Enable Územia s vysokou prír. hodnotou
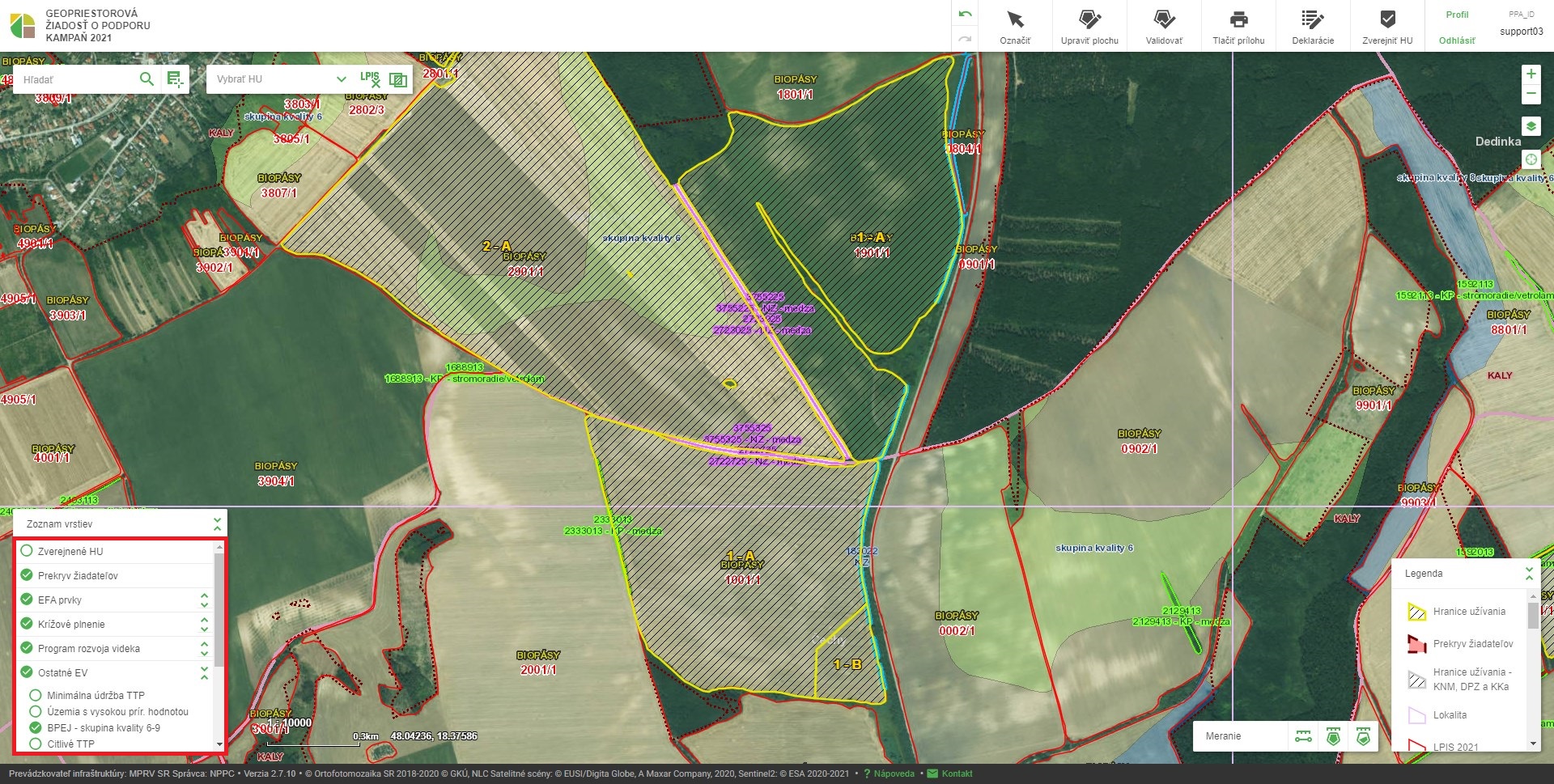The height and width of the screenshot is (784, 1554). (36, 711)
